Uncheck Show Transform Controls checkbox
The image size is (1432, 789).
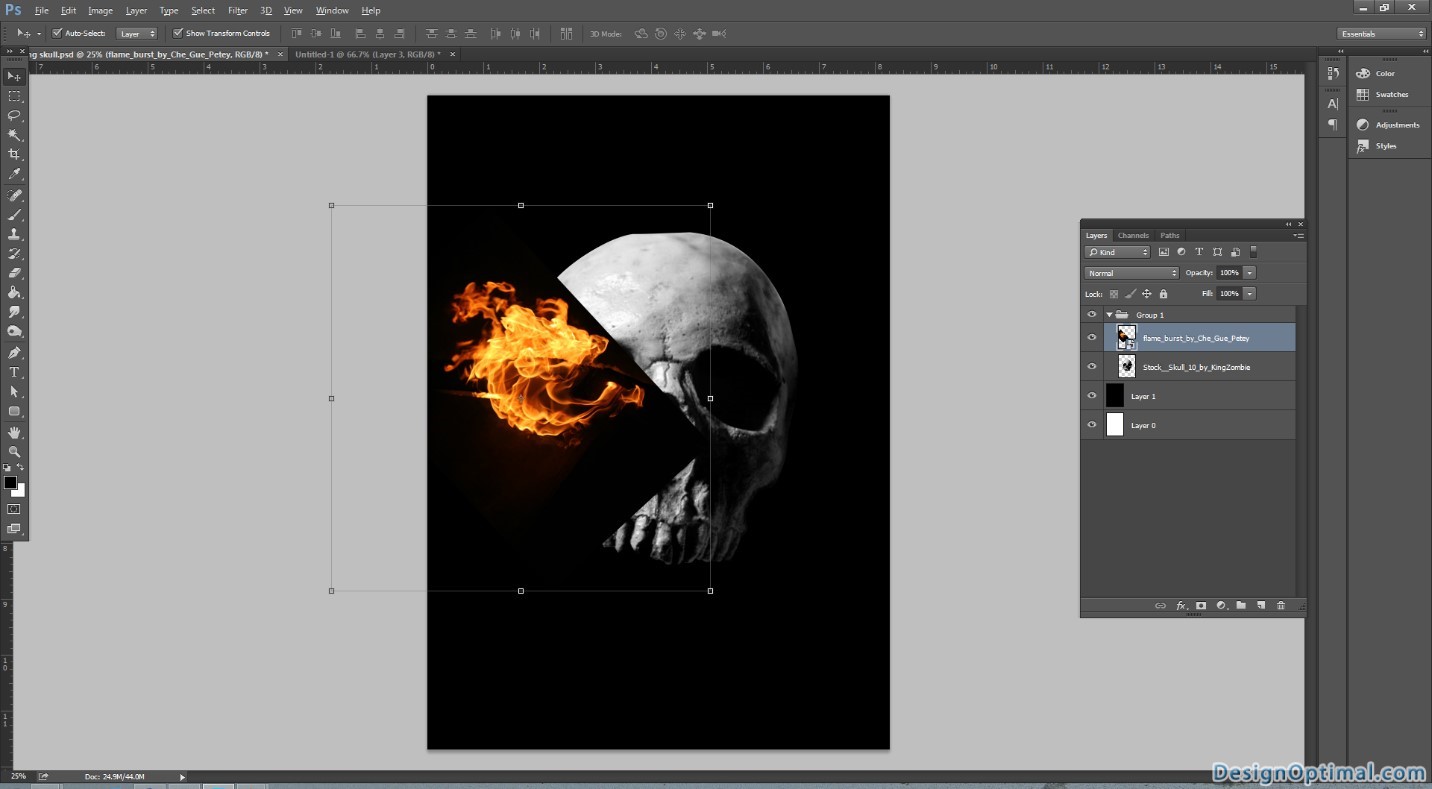178,33
